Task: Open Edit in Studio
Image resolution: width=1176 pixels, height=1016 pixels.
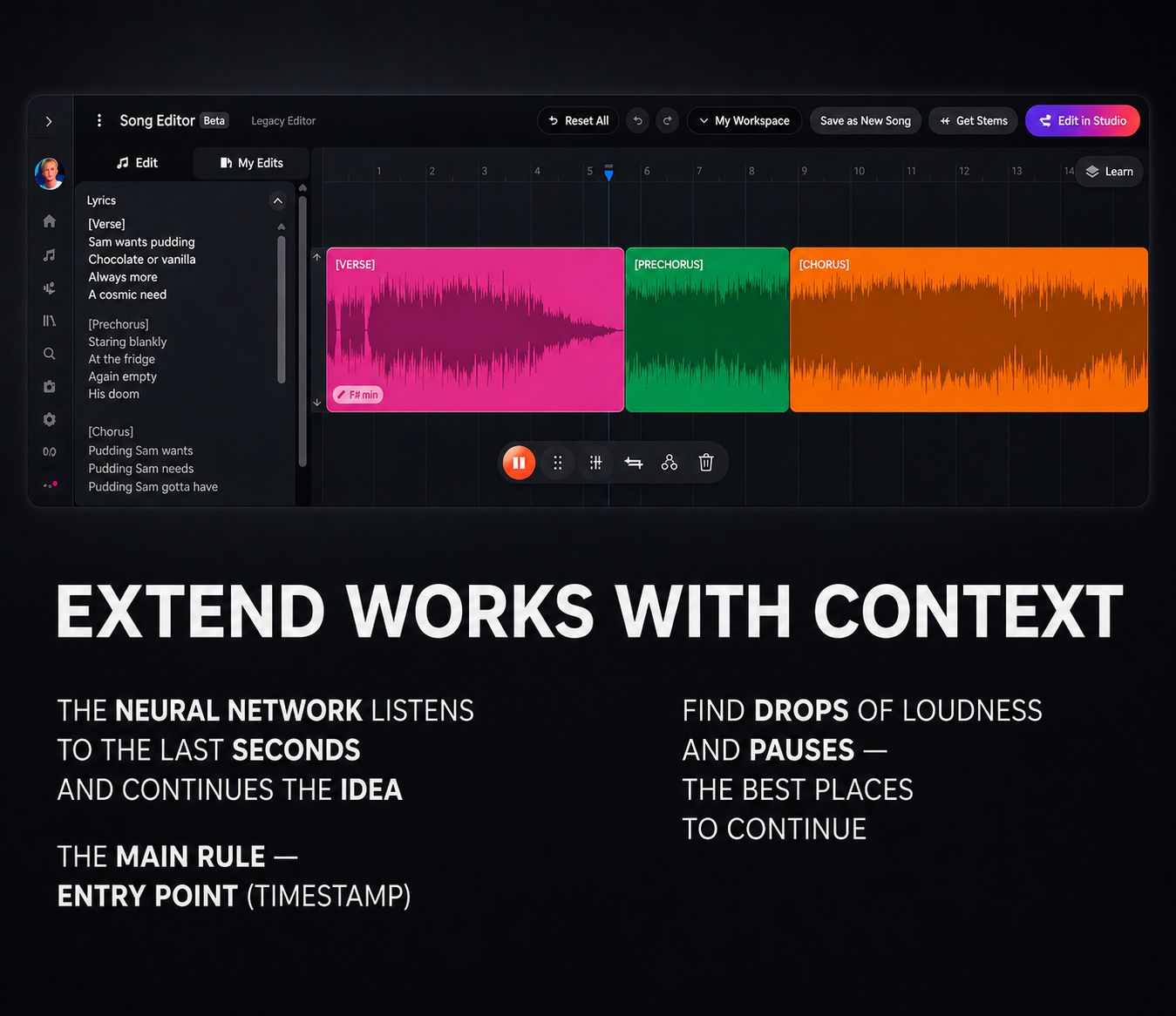Action: coord(1083,121)
